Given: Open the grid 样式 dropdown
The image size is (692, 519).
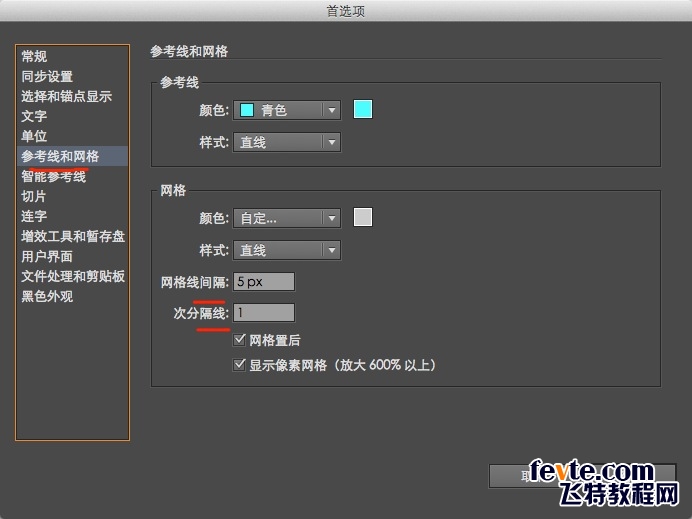Looking at the screenshot, I should click(287, 250).
